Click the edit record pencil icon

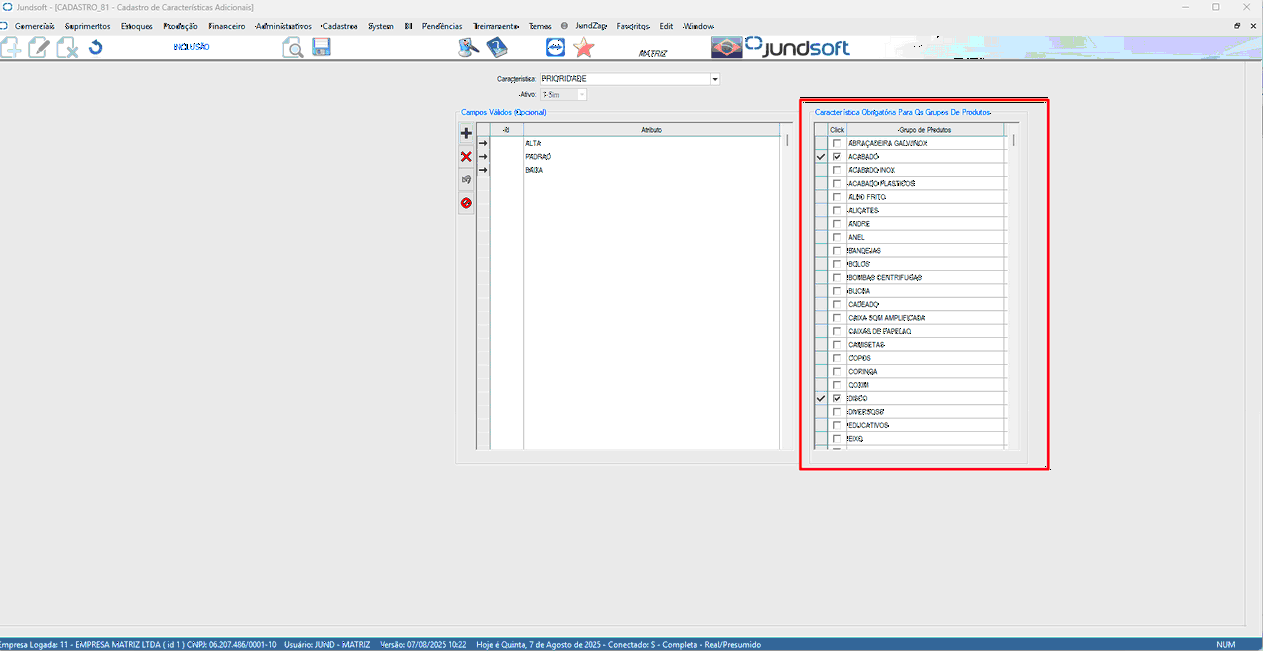[x=39, y=47]
